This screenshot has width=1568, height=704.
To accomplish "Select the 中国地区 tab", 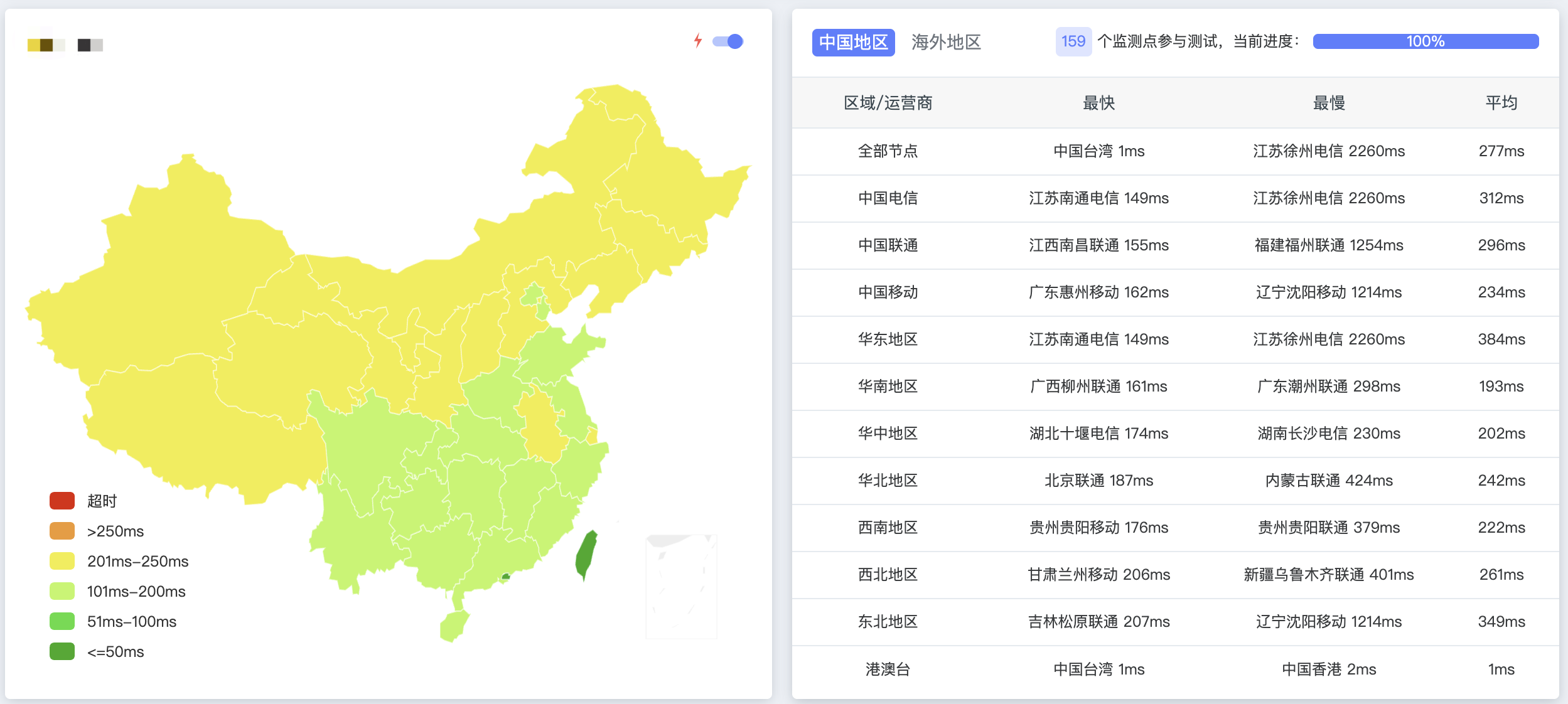I will click(x=854, y=43).
